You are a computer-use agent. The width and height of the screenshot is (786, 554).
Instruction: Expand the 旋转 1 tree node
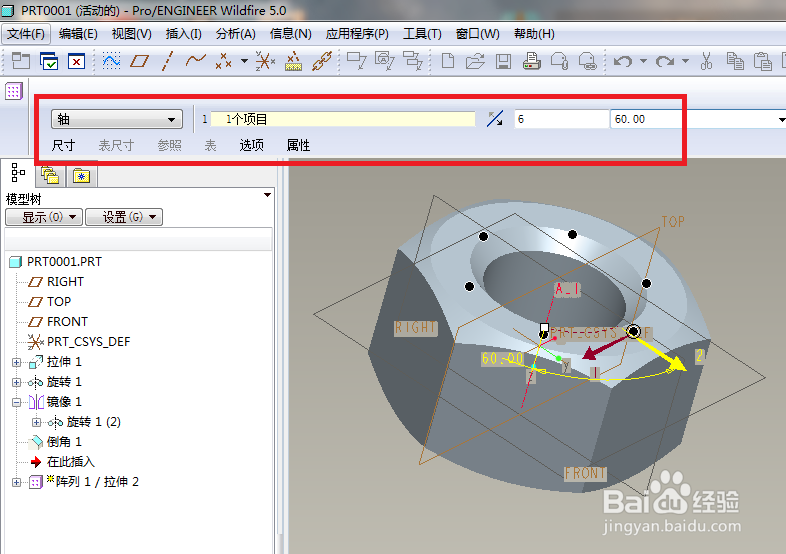(x=17, y=382)
